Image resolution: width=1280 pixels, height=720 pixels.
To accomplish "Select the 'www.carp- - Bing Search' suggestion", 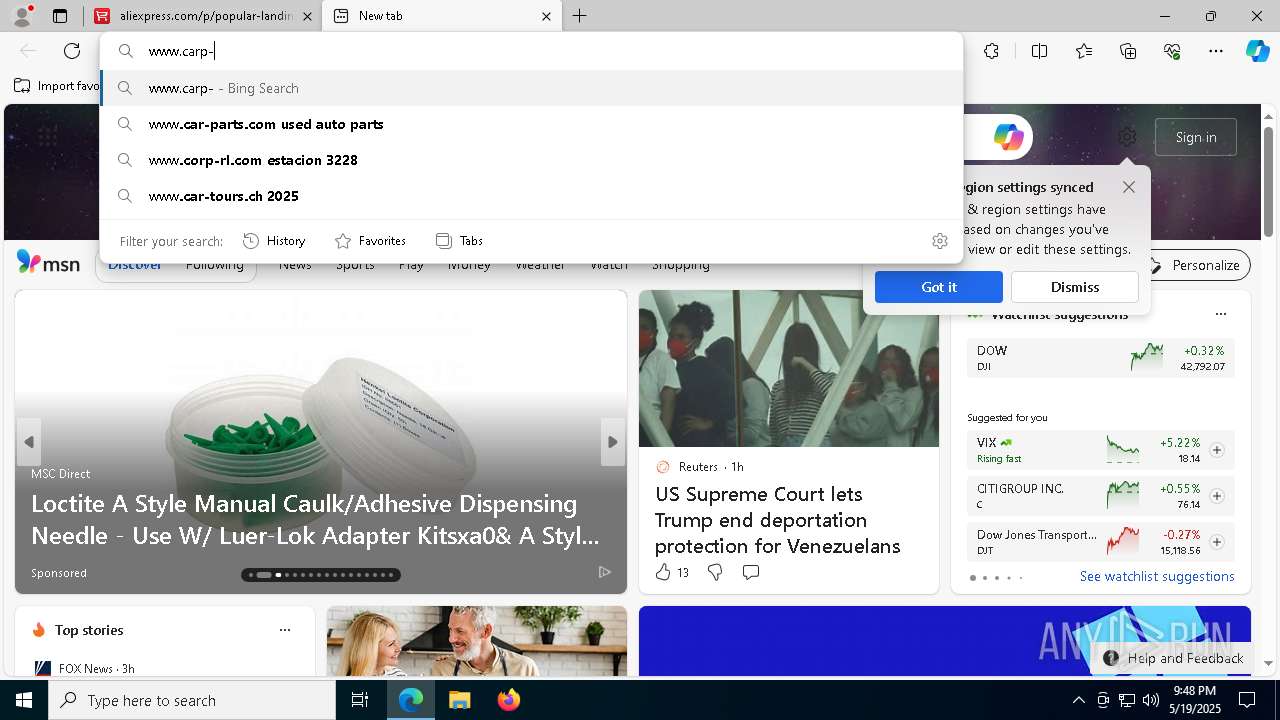I will coord(531,88).
